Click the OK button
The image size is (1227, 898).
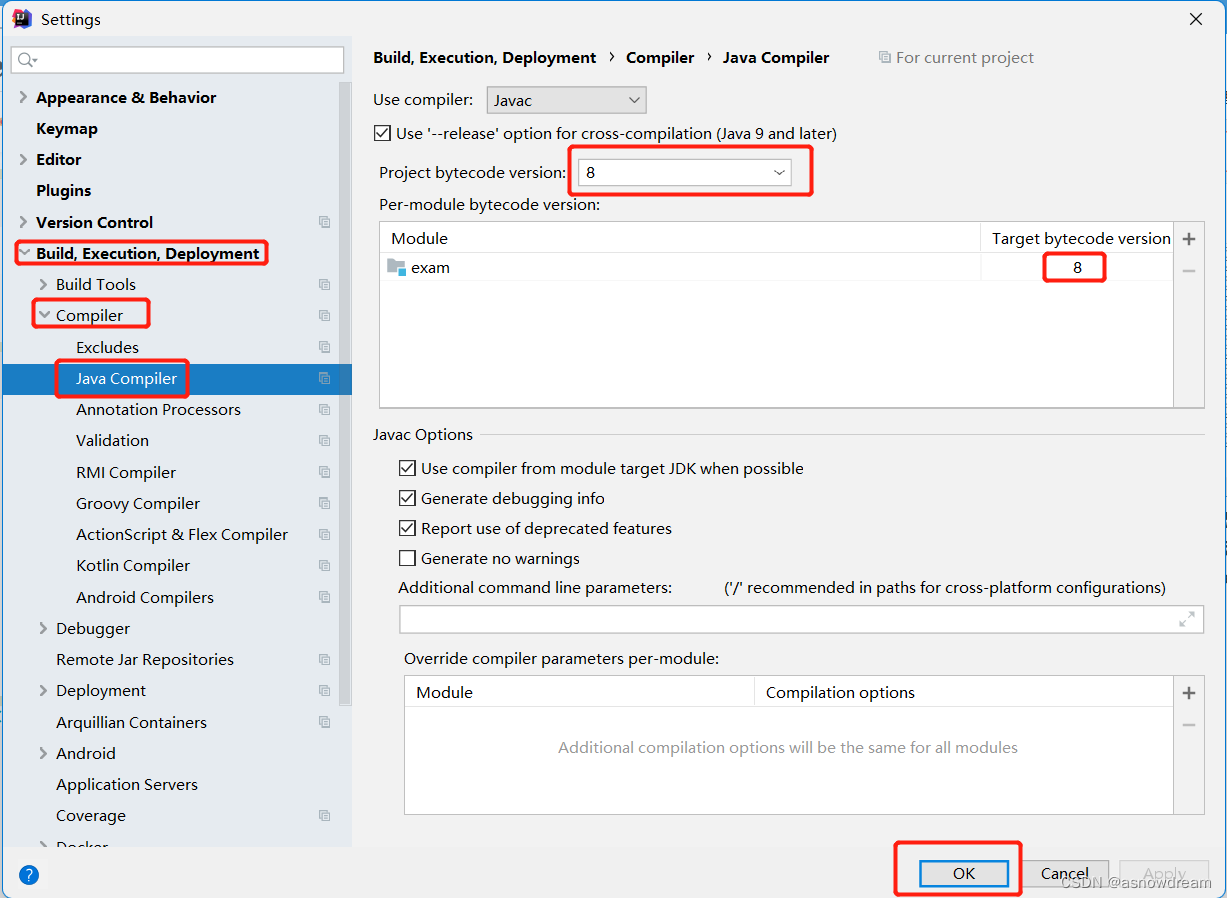(x=963, y=873)
